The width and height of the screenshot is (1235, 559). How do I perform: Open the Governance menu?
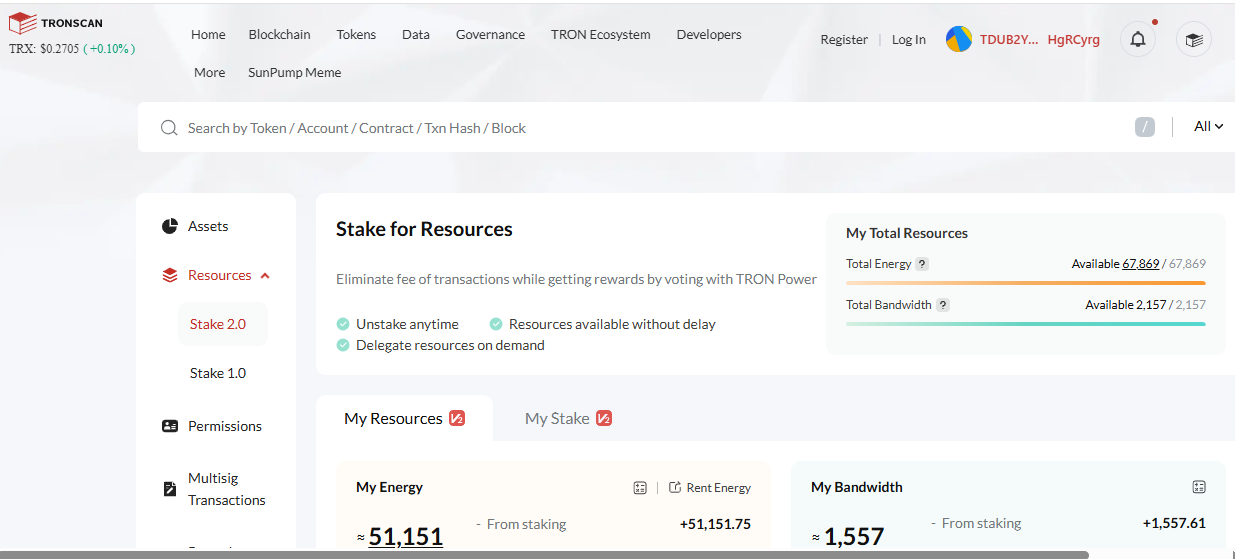pos(490,34)
